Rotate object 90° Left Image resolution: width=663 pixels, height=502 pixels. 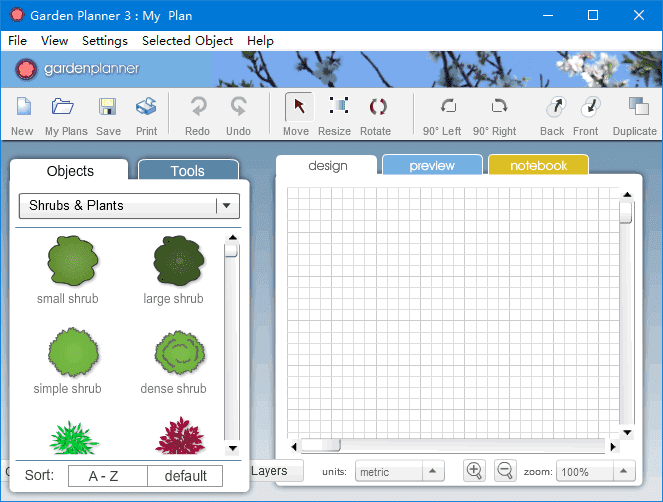pyautogui.click(x=442, y=107)
